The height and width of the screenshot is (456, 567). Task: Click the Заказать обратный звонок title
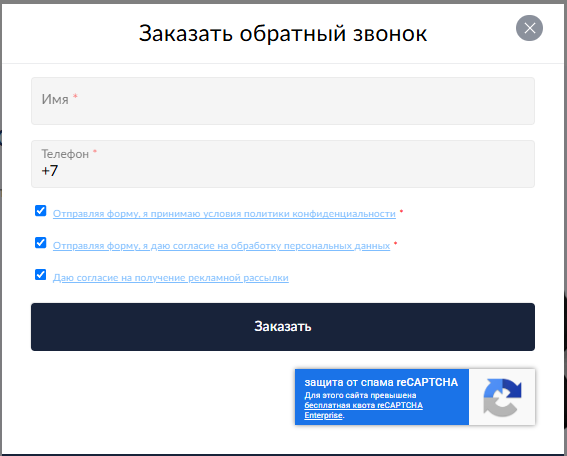coord(283,33)
